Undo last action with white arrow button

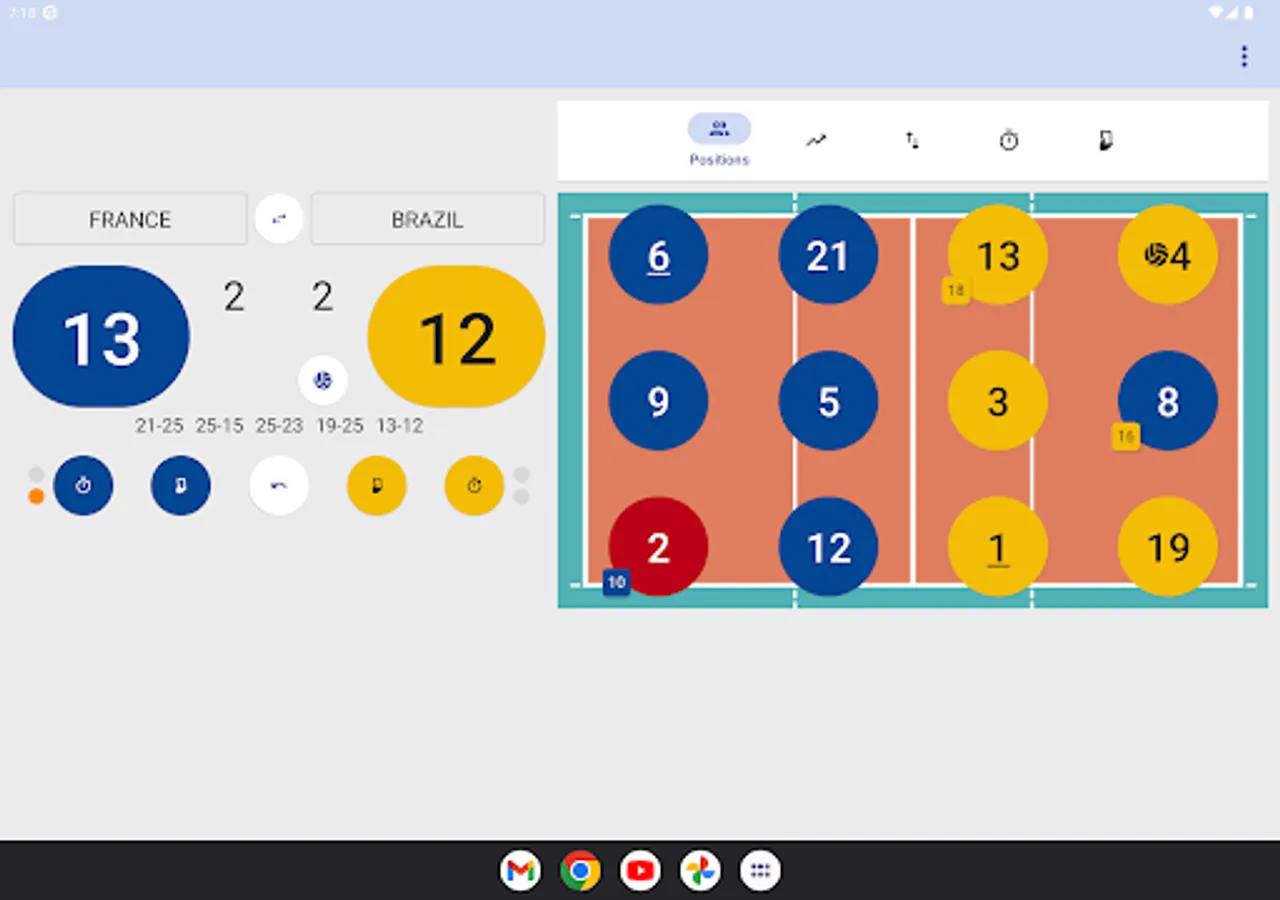(x=279, y=486)
